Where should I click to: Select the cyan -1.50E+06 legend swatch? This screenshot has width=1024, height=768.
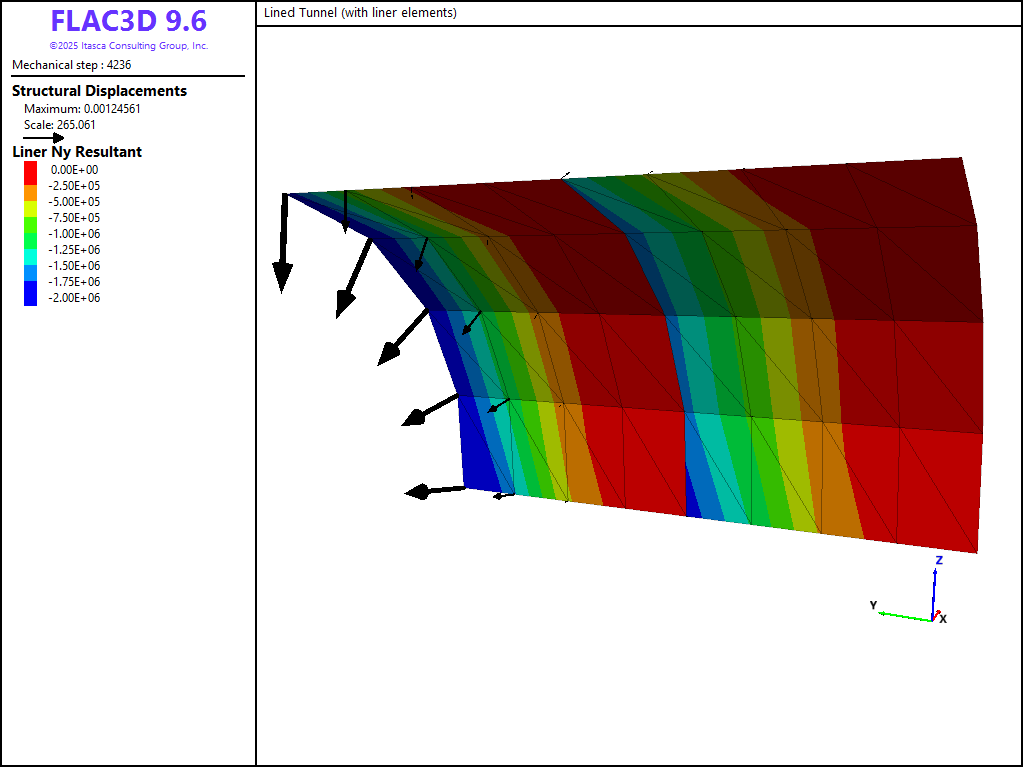coord(30,265)
